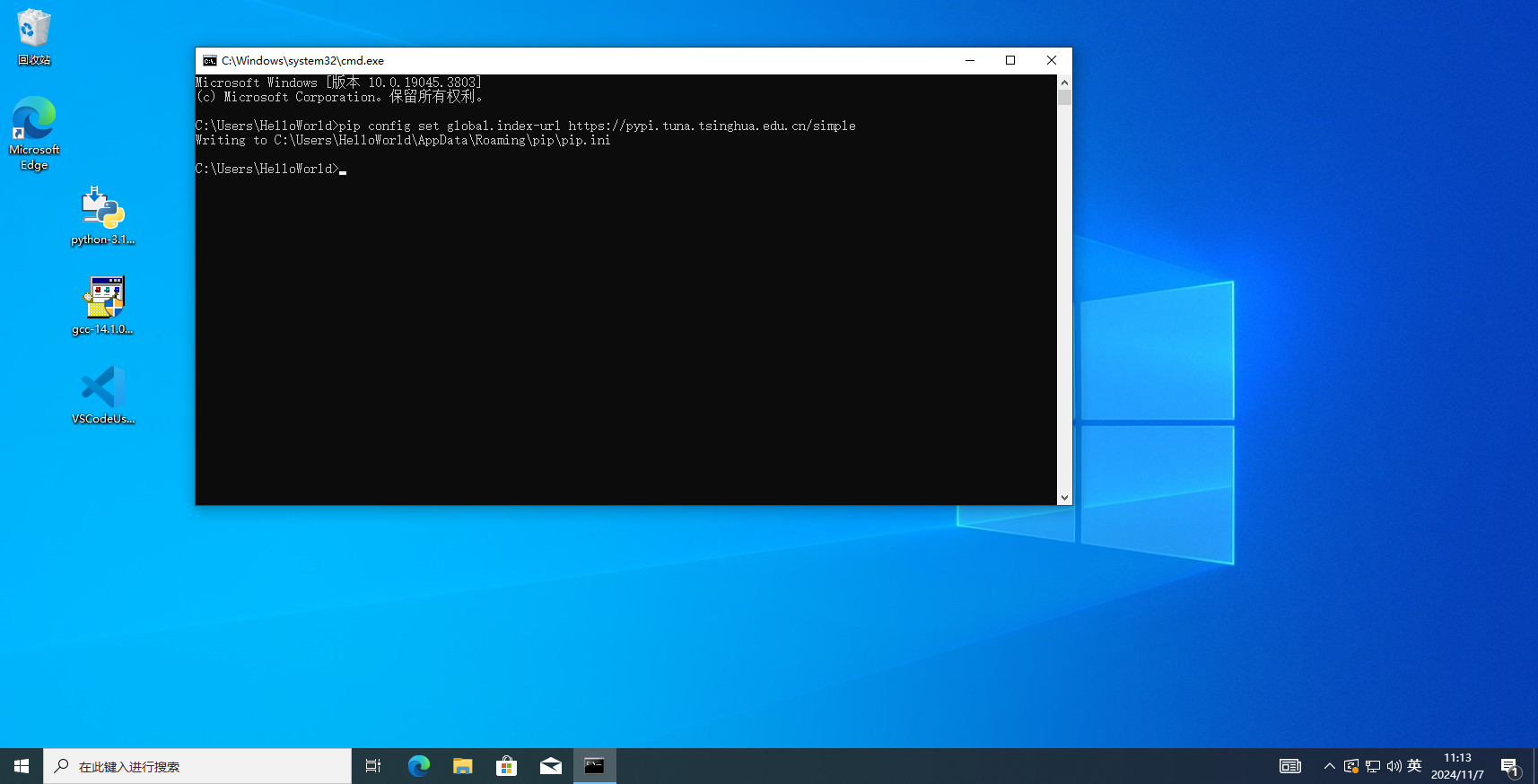Open Microsoft Store from the taskbar
Image resolution: width=1538 pixels, height=784 pixels.
507,766
